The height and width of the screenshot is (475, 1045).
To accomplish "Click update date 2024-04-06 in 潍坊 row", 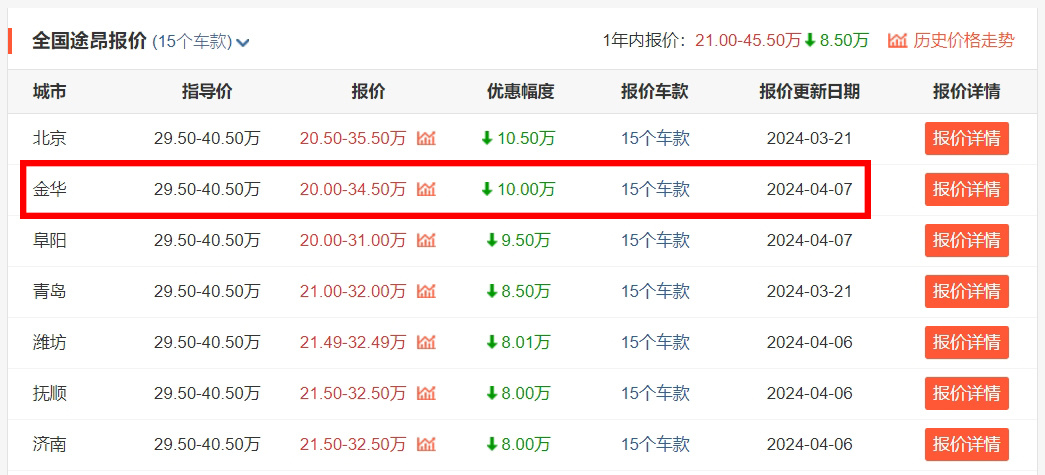I will 809,342.
